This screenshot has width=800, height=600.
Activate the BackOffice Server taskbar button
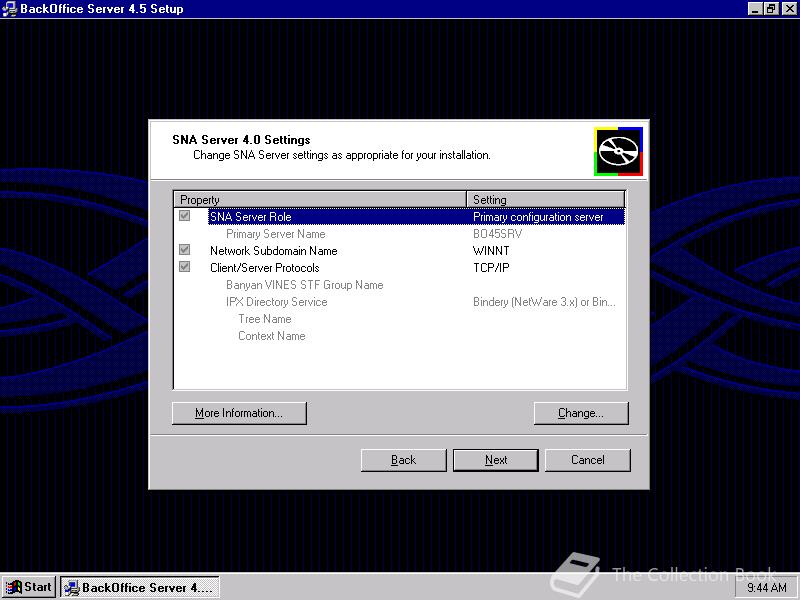(x=140, y=587)
